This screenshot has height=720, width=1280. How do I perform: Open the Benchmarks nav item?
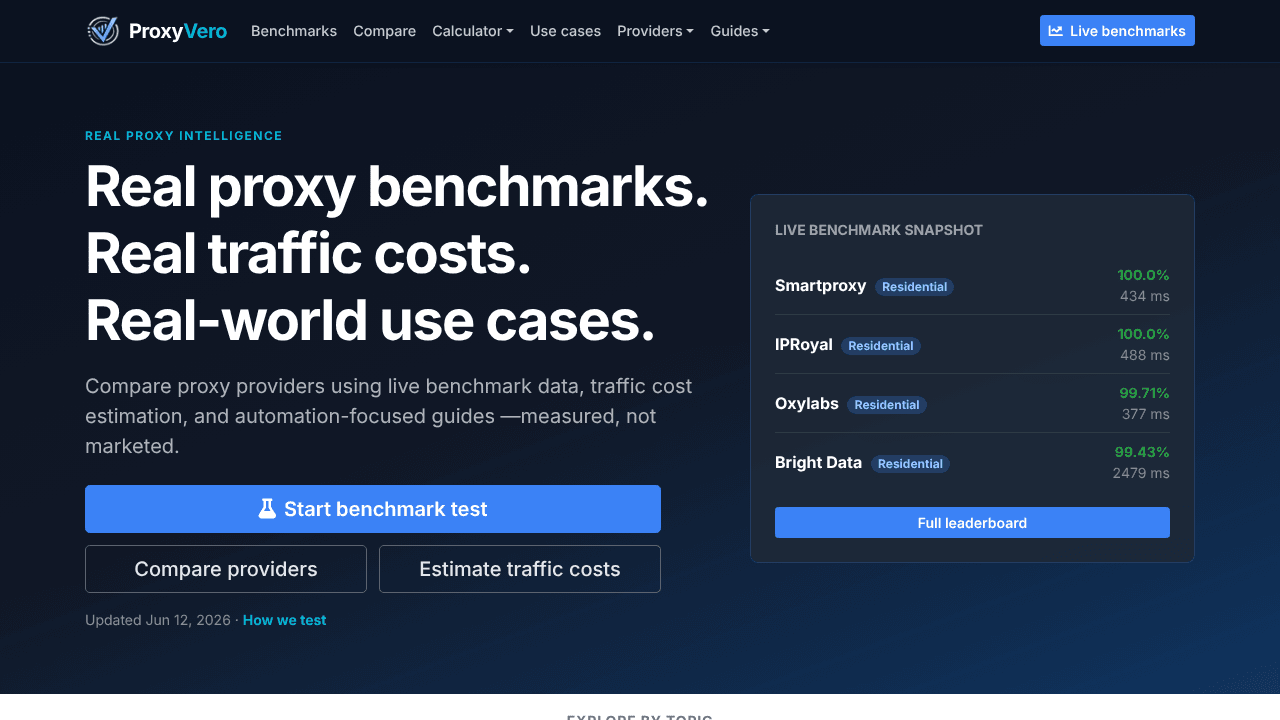click(x=294, y=31)
